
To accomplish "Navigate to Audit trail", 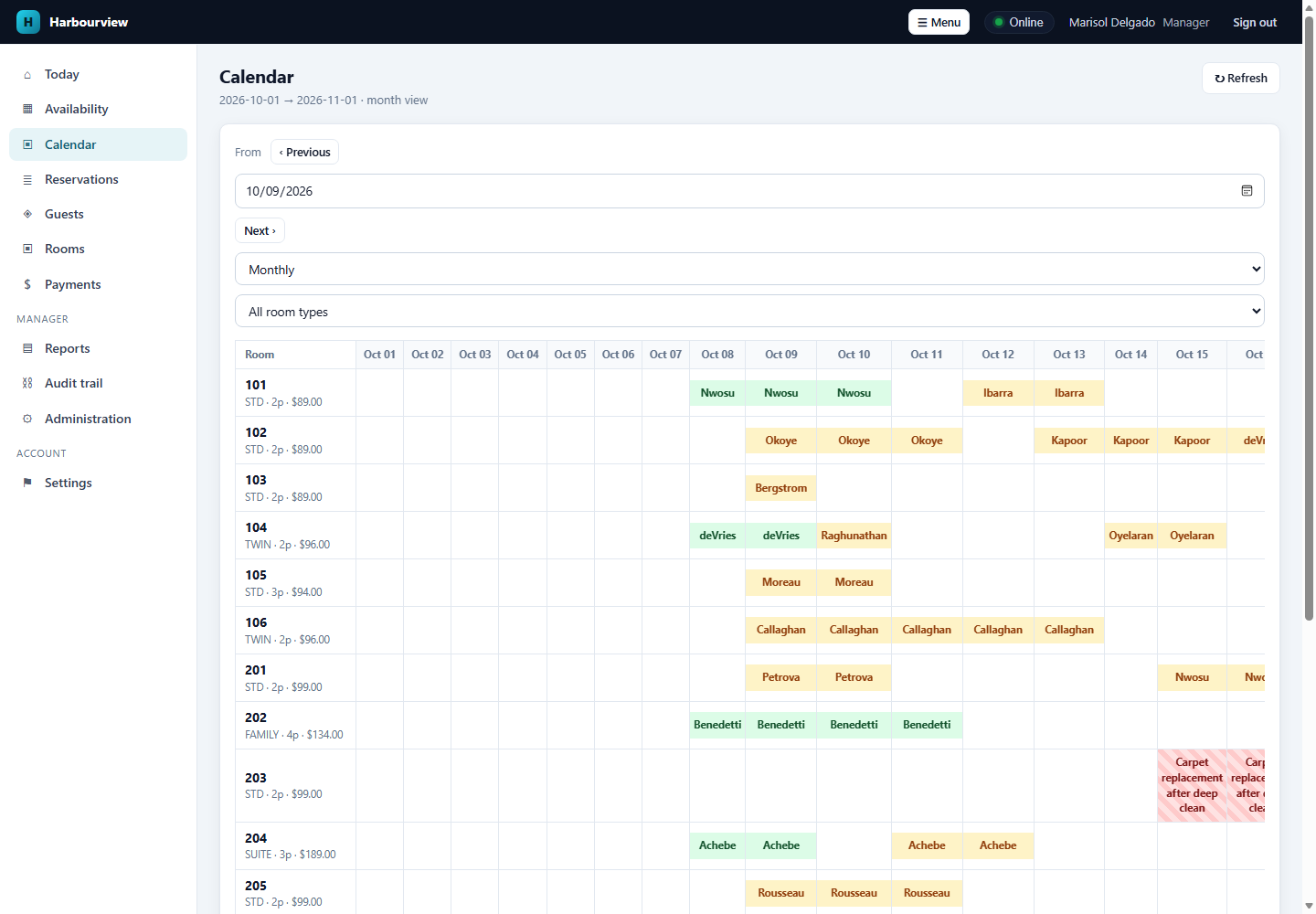I will [98, 384].
